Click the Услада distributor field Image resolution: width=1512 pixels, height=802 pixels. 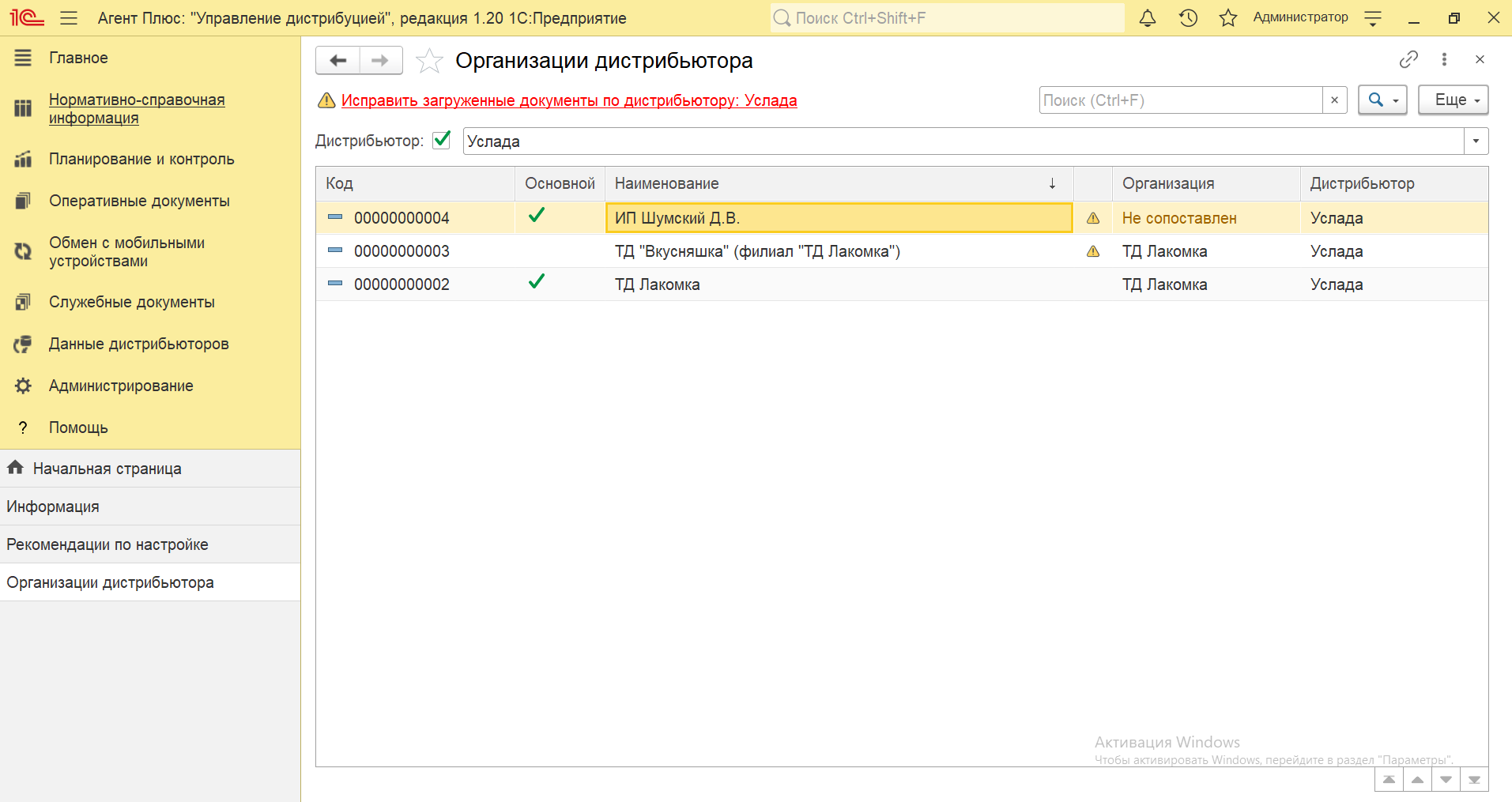(x=963, y=141)
